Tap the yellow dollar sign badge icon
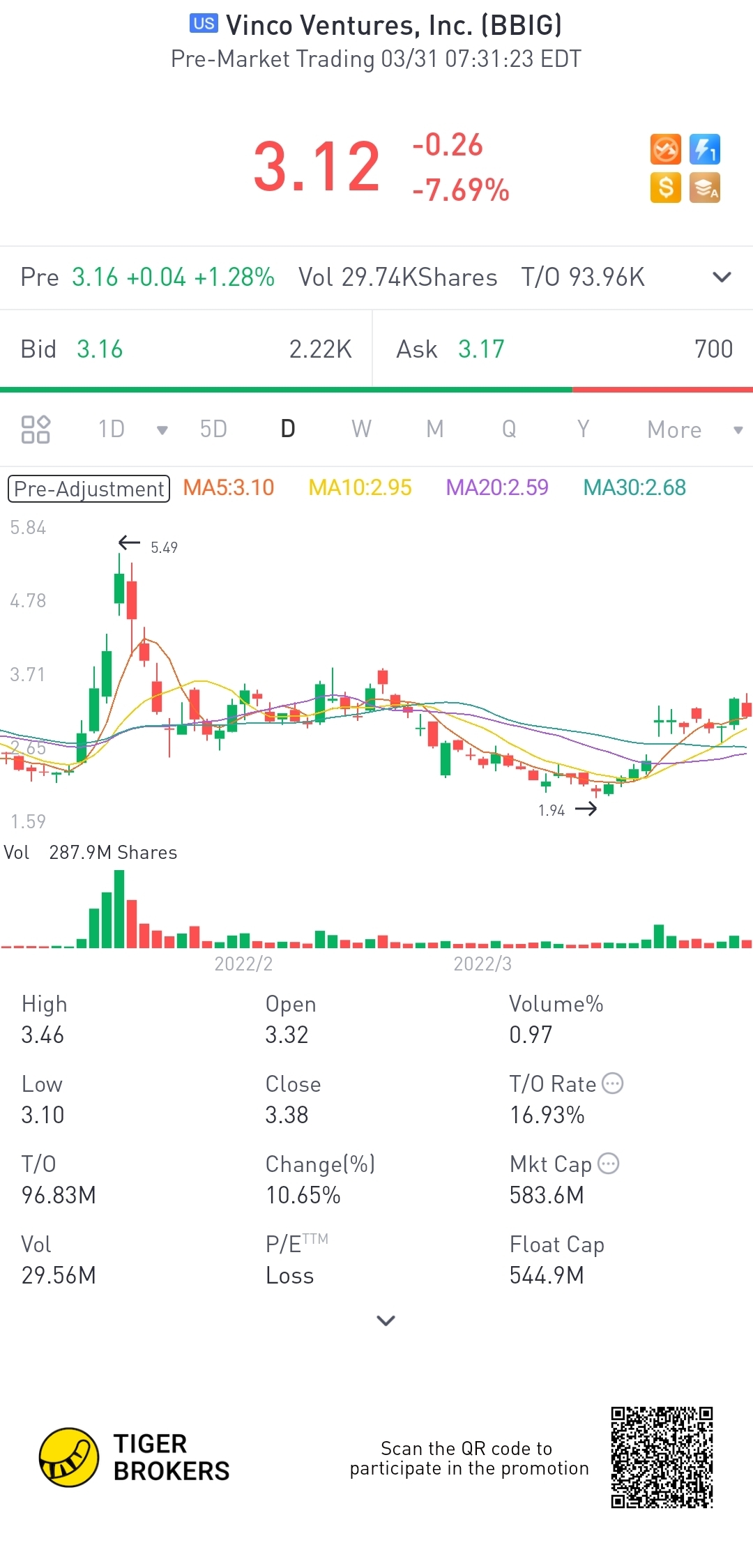 pyautogui.click(x=665, y=188)
